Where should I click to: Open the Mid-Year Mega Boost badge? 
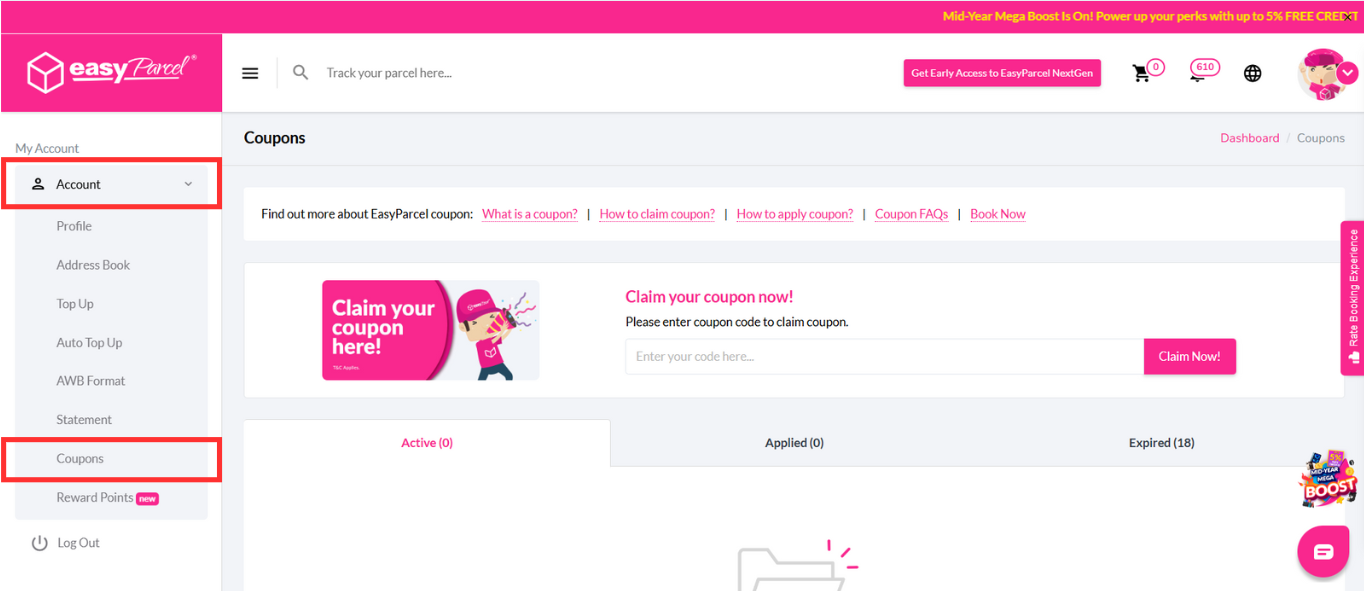tap(1327, 480)
